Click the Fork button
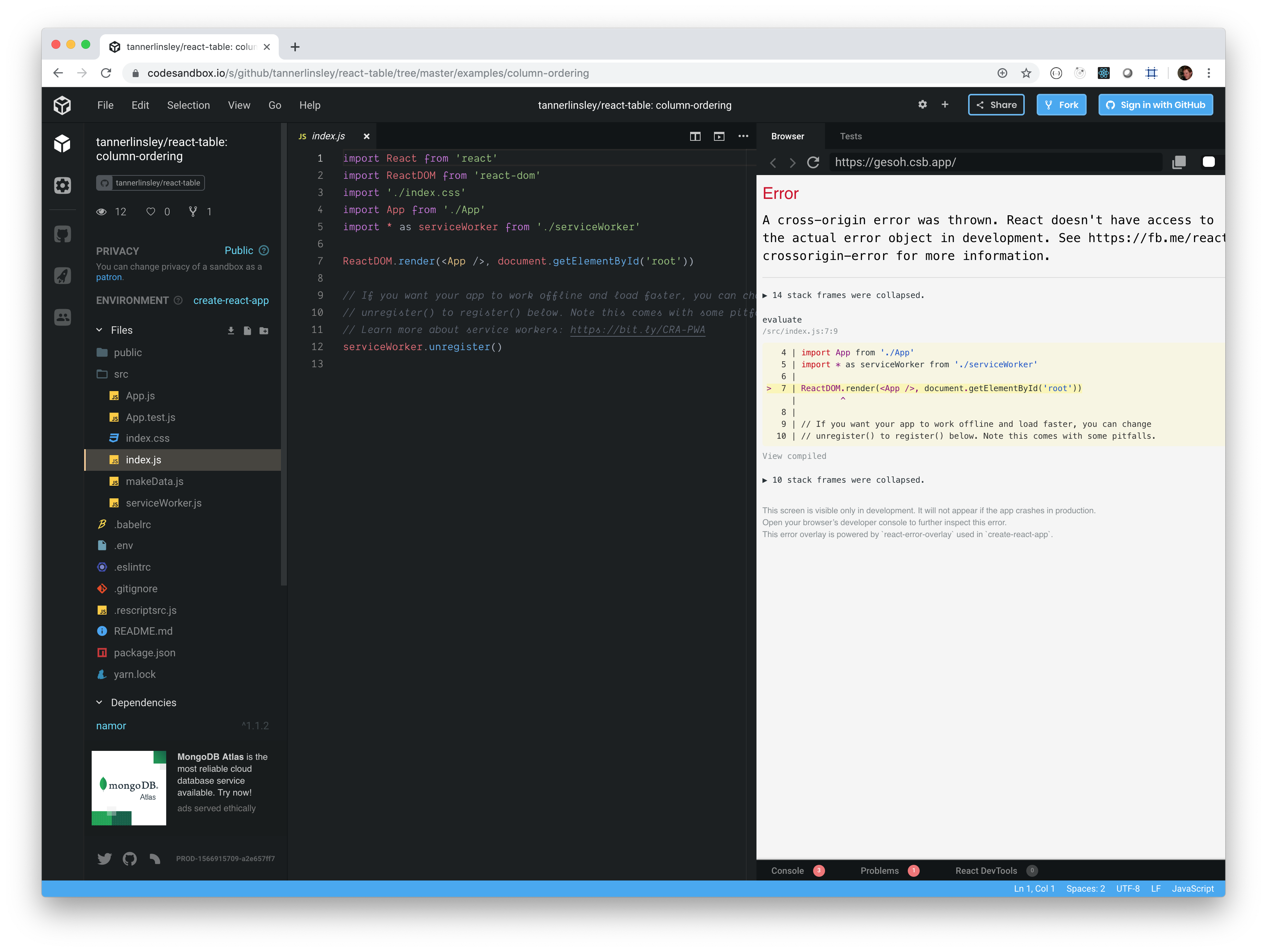 [1061, 105]
